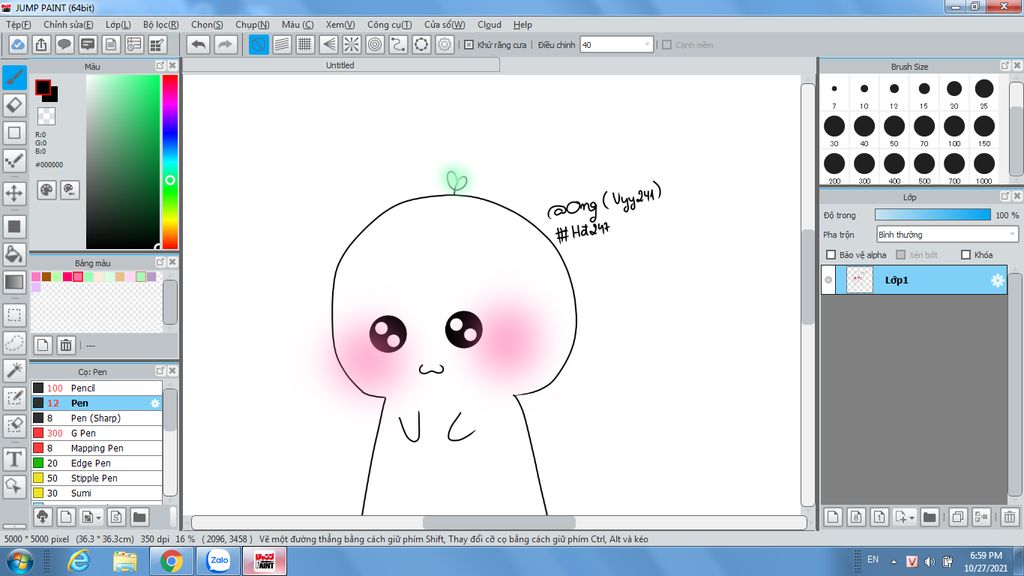
Task: Open the brush folder icon below brush list
Action: [139, 517]
